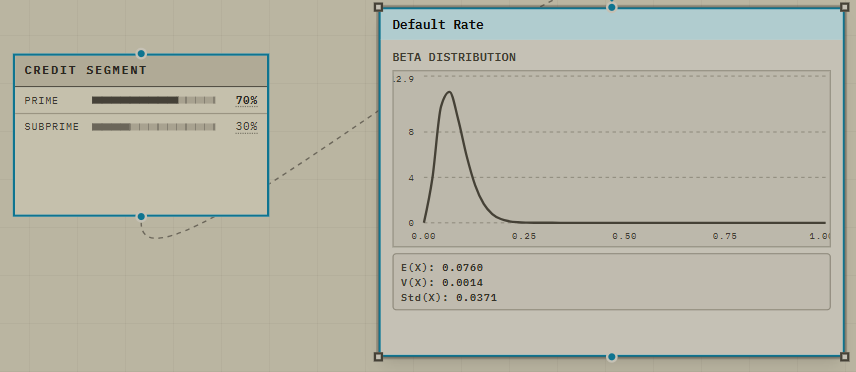Click the top connection port of Default Rate node
The height and width of the screenshot is (372, 856).
click(611, 7)
